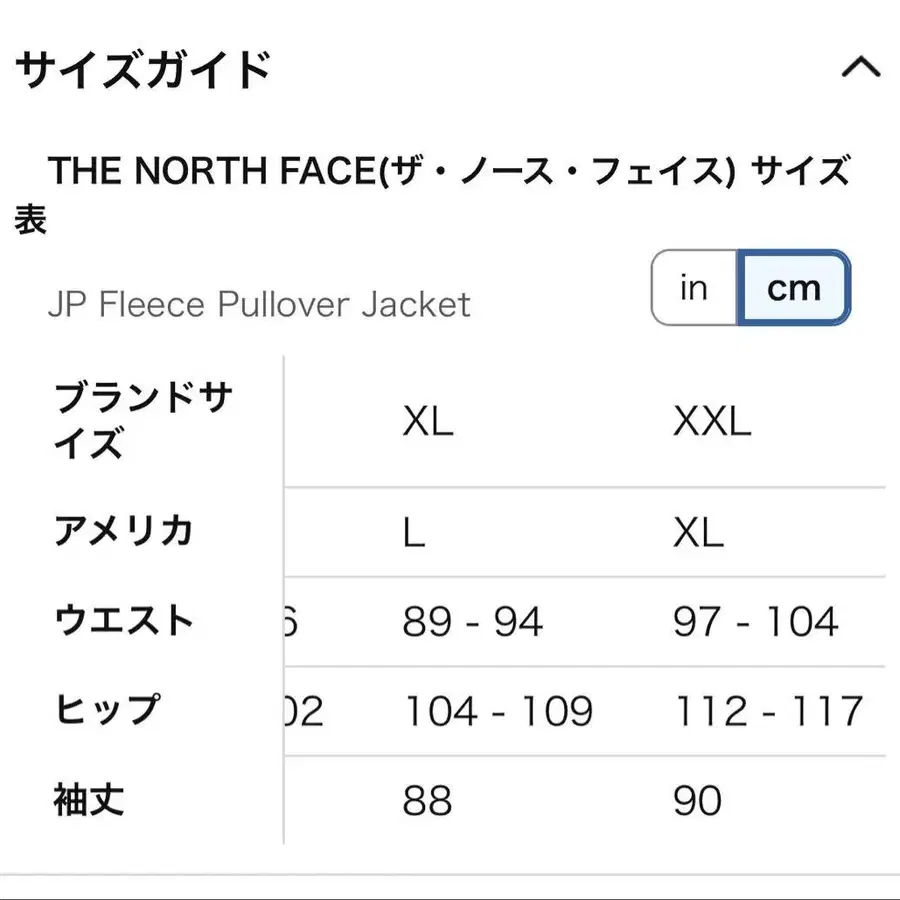This screenshot has height=900, width=900.
Task: Select the アメリカ row label
Action: tap(123, 531)
